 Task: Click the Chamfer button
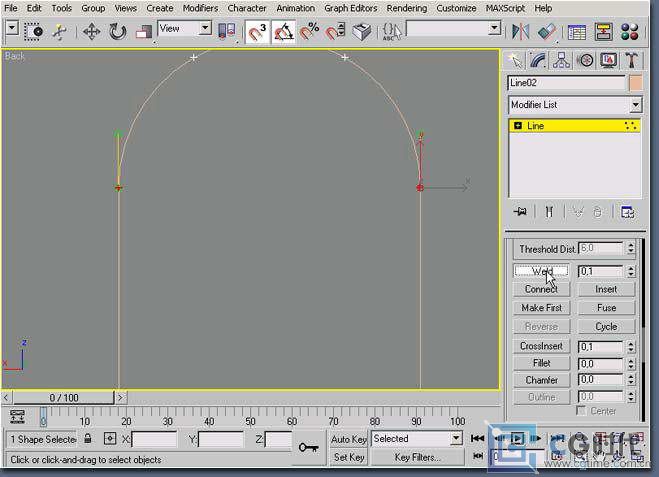click(541, 380)
